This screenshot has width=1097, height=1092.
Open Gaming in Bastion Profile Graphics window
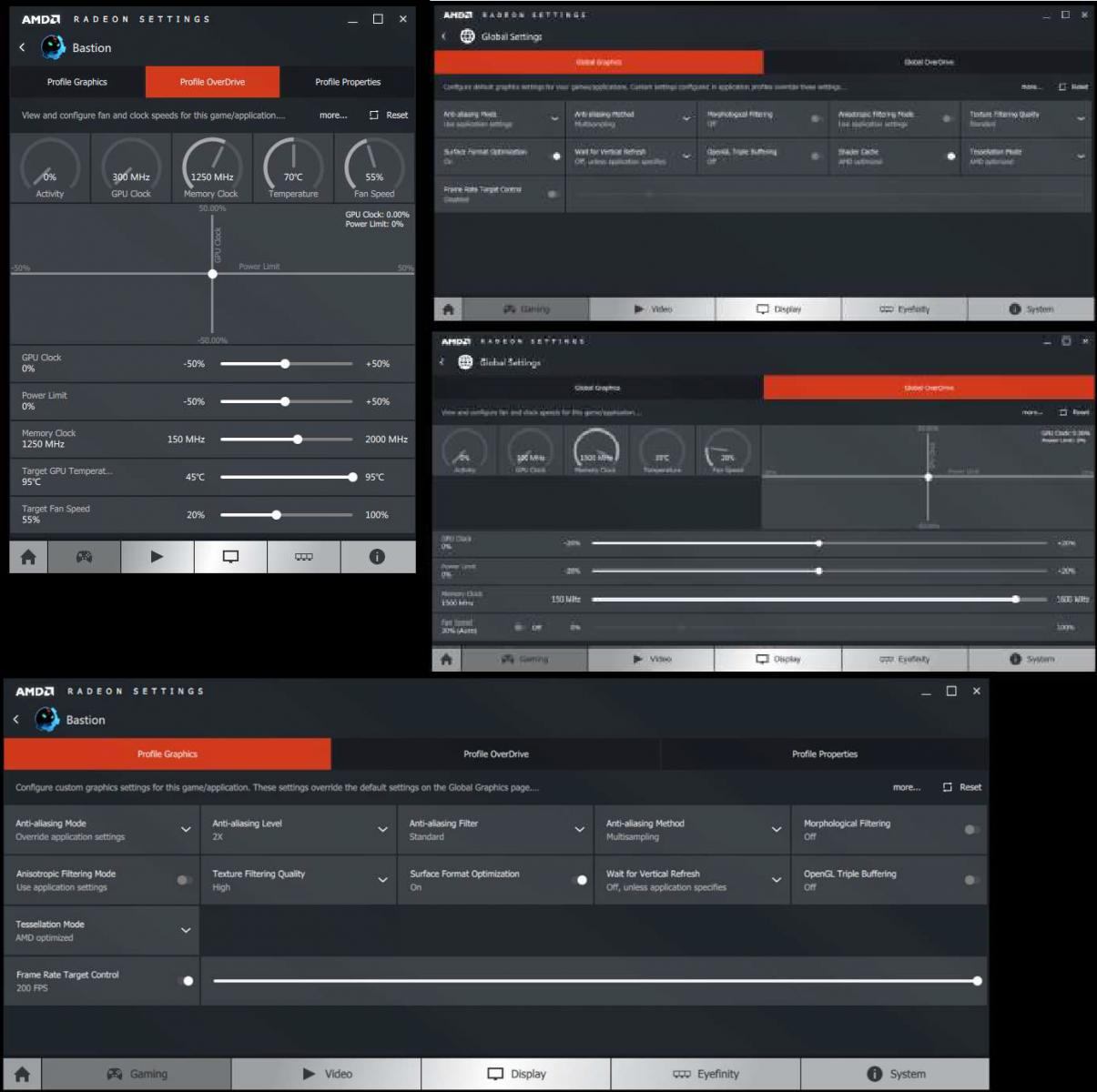tap(137, 1074)
